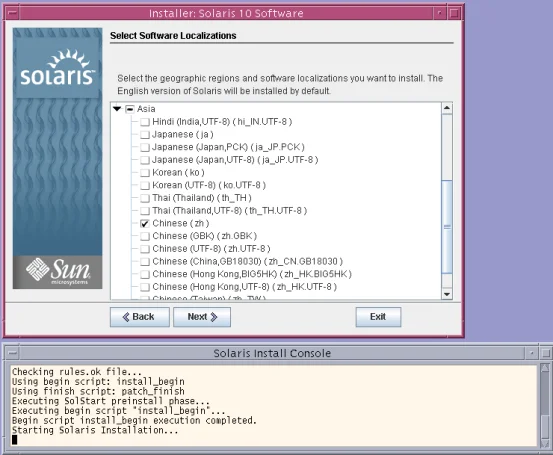Quit installer with Exit button
The width and height of the screenshot is (553, 455).
click(378, 317)
